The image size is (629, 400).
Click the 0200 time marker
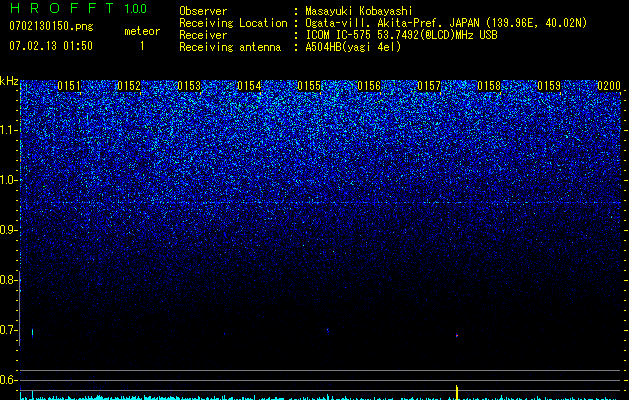click(609, 86)
